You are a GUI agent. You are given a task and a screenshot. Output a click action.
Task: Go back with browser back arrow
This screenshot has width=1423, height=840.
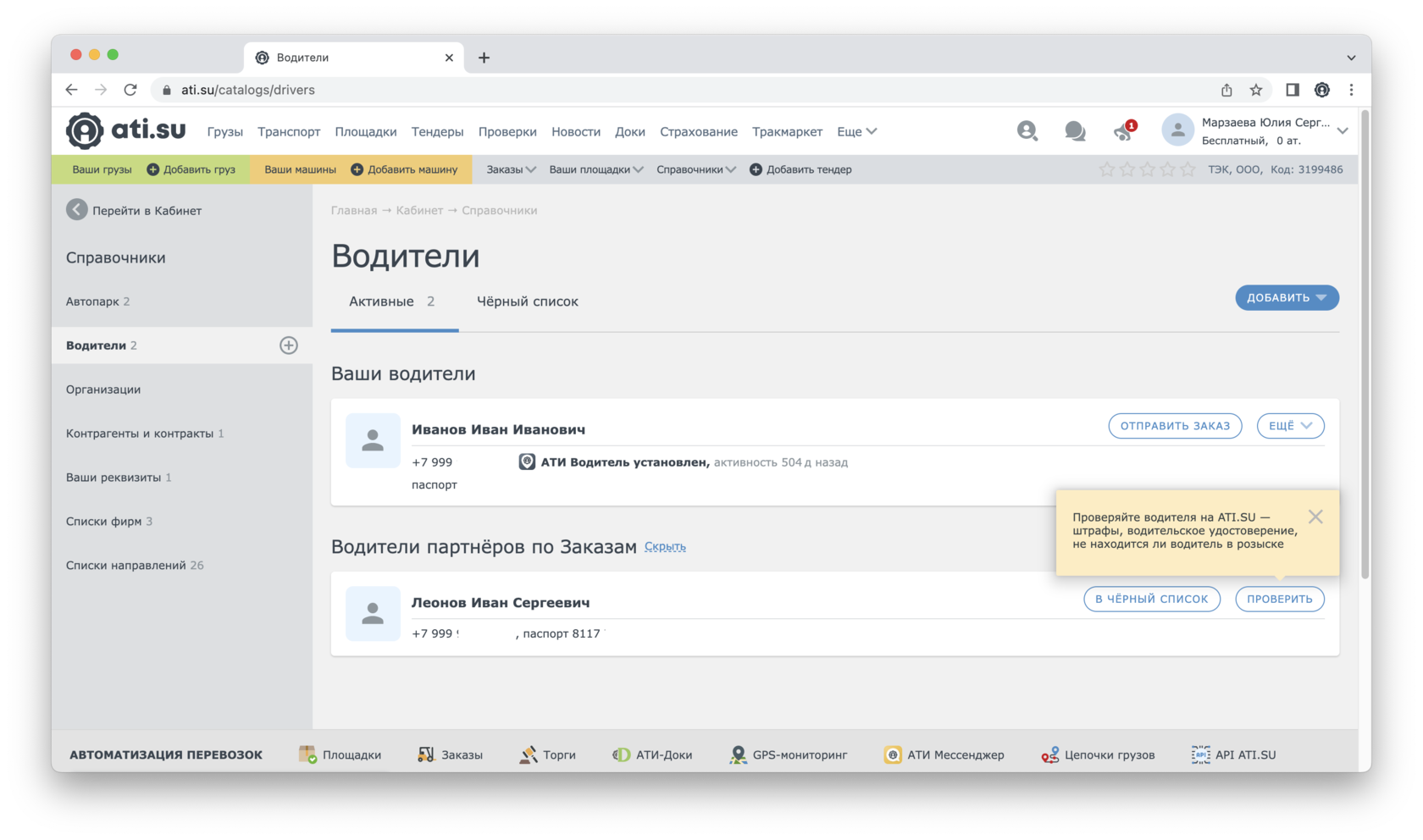71,90
